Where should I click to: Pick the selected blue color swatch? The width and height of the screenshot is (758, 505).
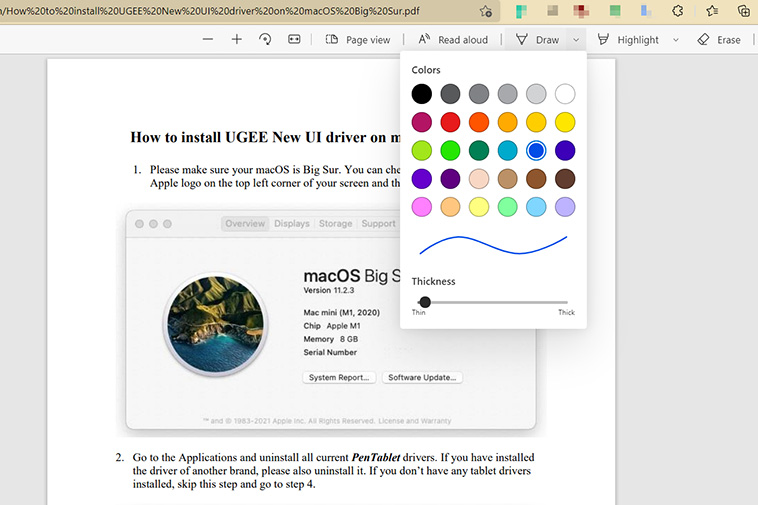pyautogui.click(x=536, y=151)
